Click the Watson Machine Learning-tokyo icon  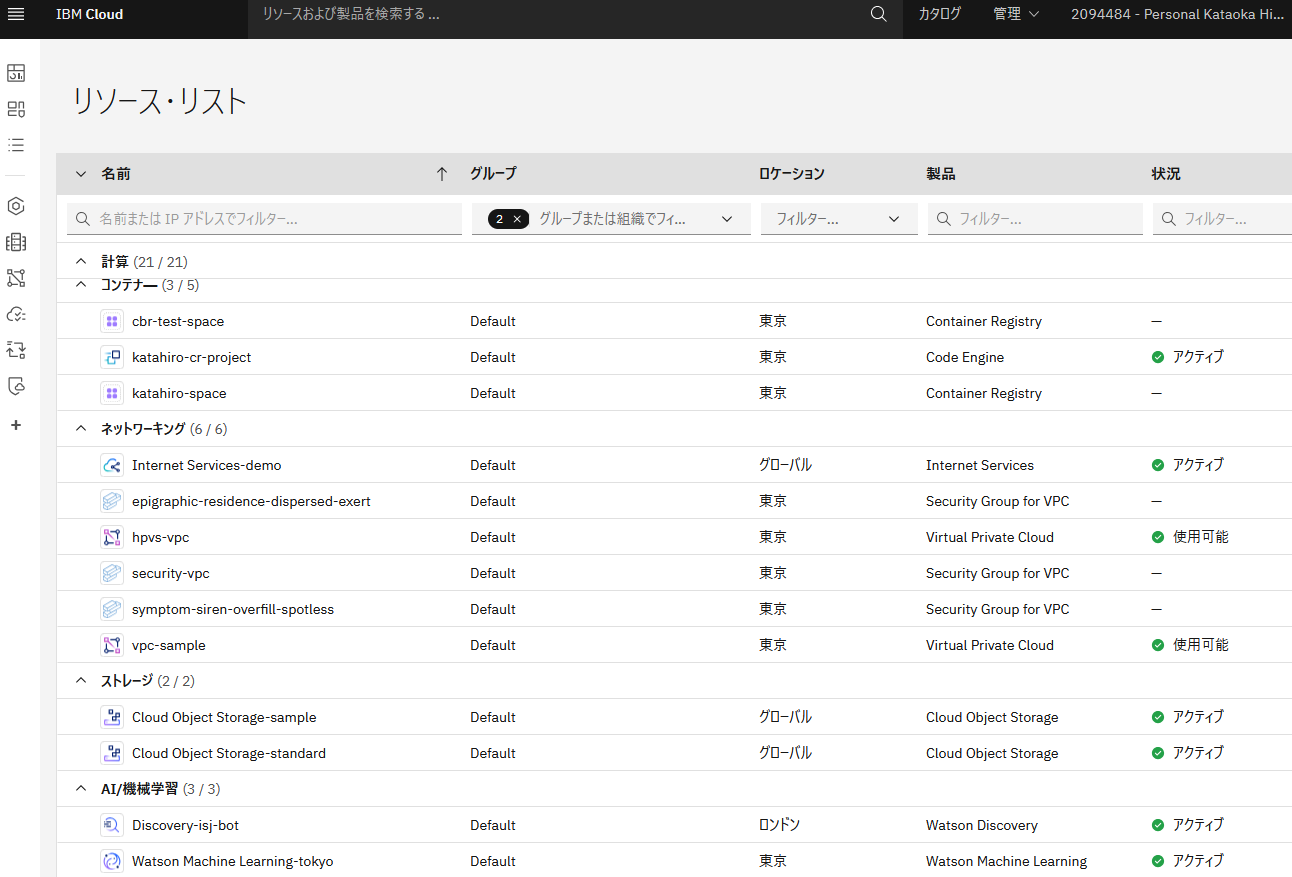point(112,861)
